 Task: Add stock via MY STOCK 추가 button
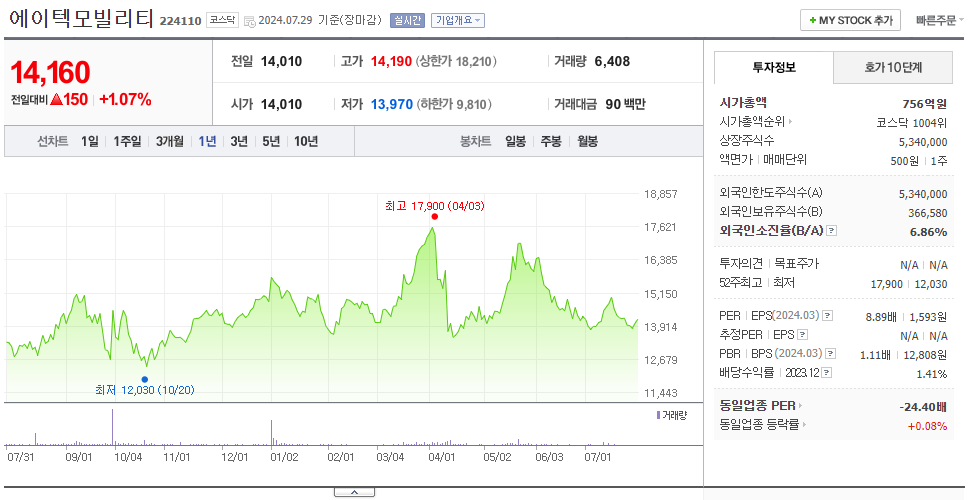click(x=851, y=20)
